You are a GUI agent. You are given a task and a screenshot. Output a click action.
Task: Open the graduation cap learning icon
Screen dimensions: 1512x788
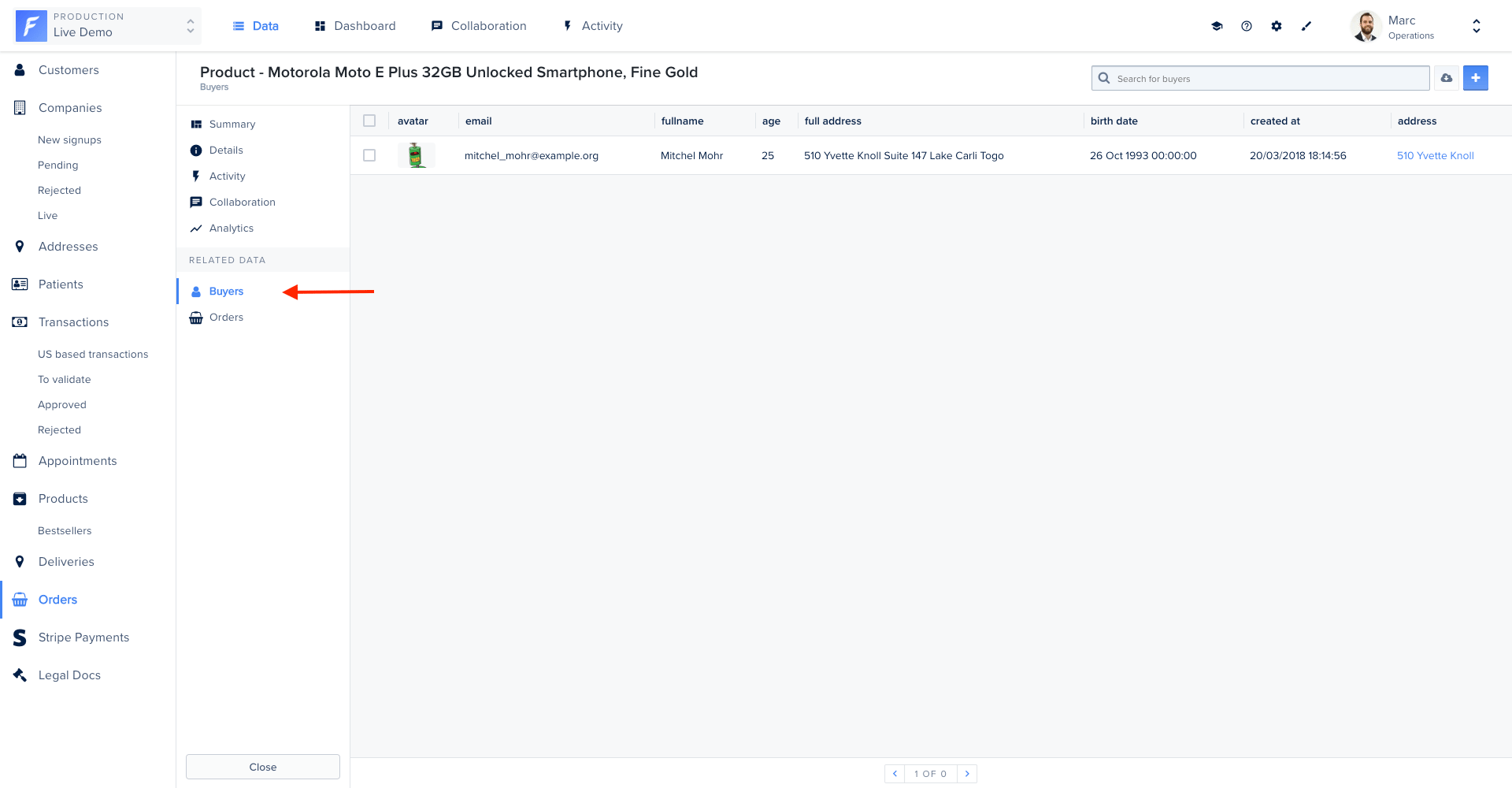pyautogui.click(x=1217, y=26)
